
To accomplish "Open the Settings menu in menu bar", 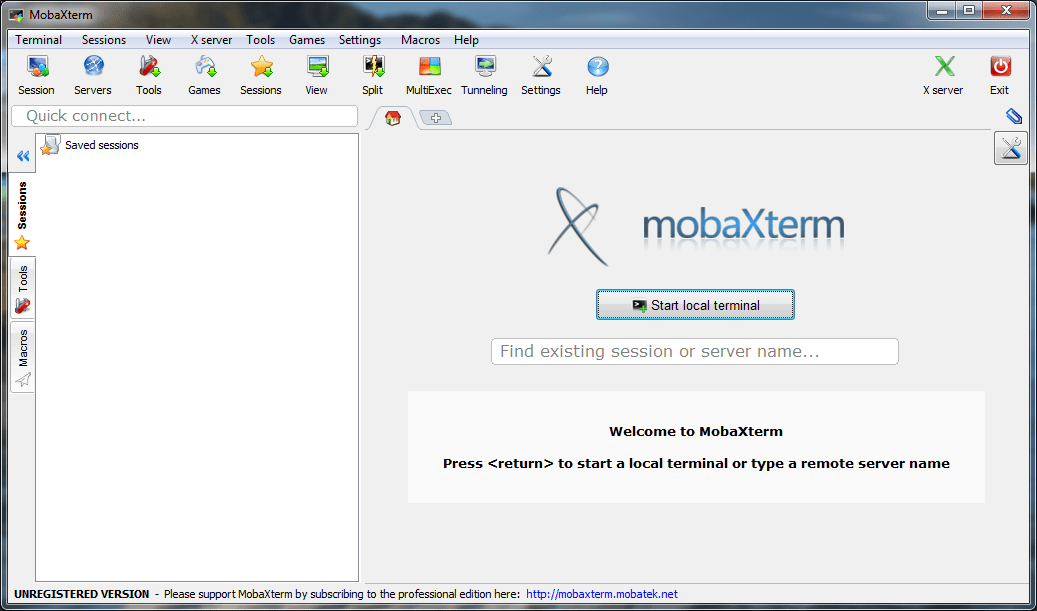I will click(360, 40).
